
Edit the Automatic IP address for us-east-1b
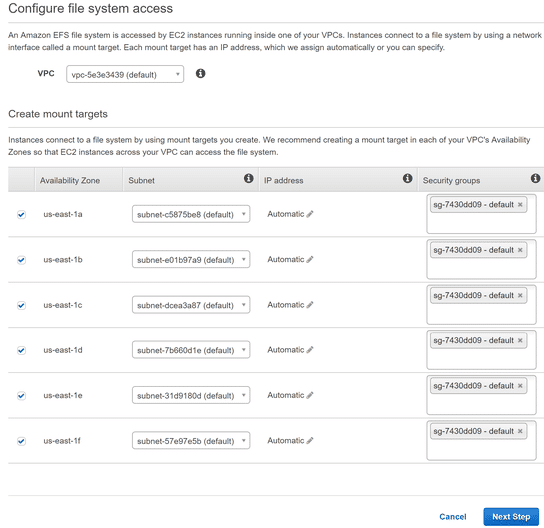(310, 259)
